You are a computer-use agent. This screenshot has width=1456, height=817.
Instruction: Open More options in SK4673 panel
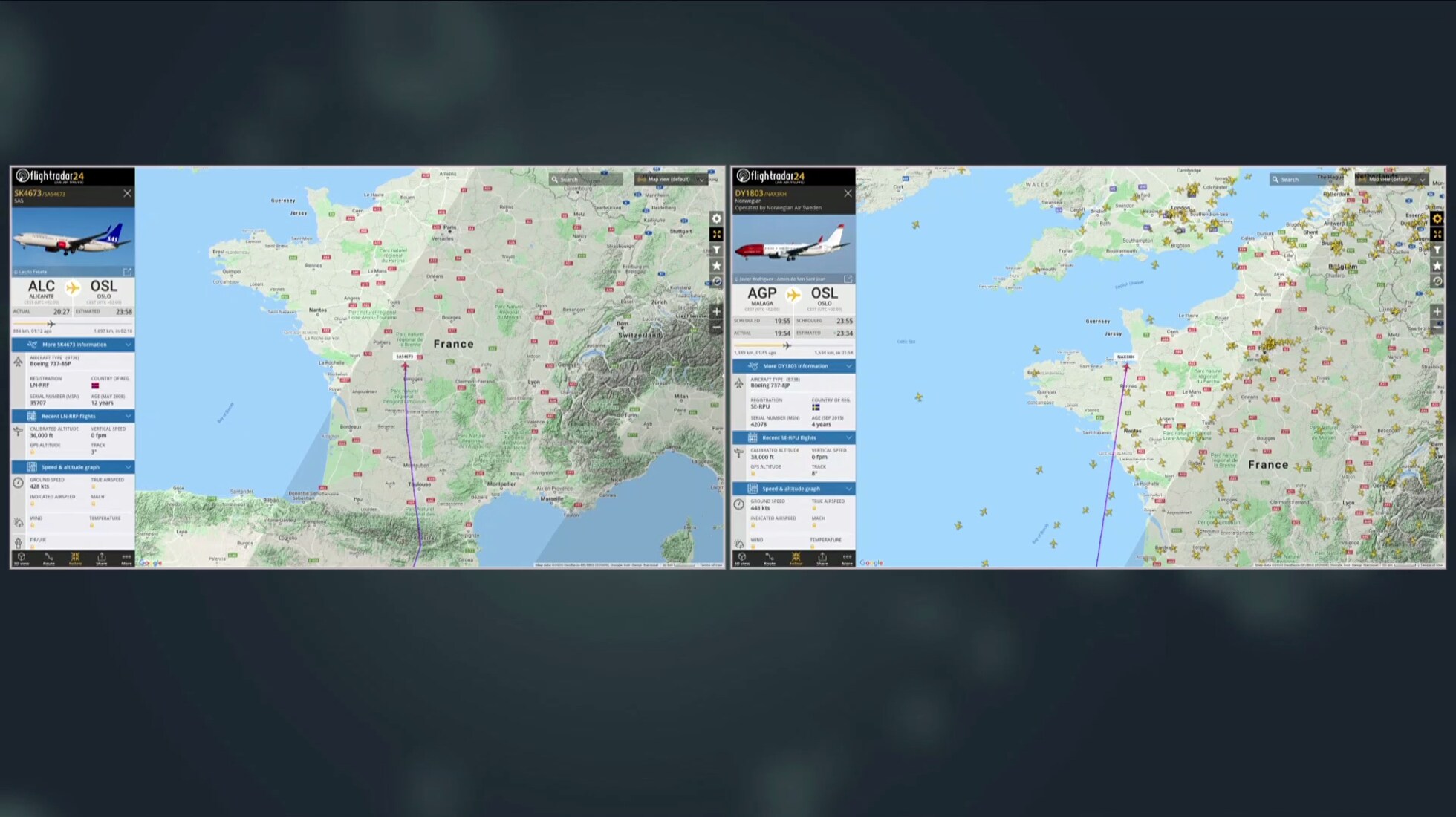(x=126, y=559)
